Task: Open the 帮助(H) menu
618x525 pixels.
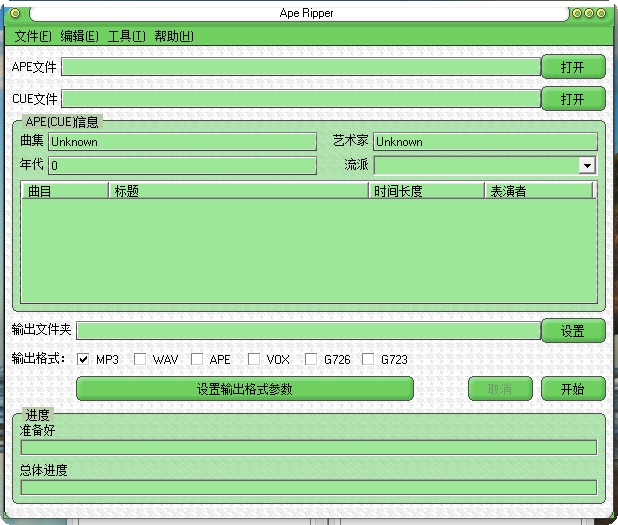Action: click(x=174, y=36)
